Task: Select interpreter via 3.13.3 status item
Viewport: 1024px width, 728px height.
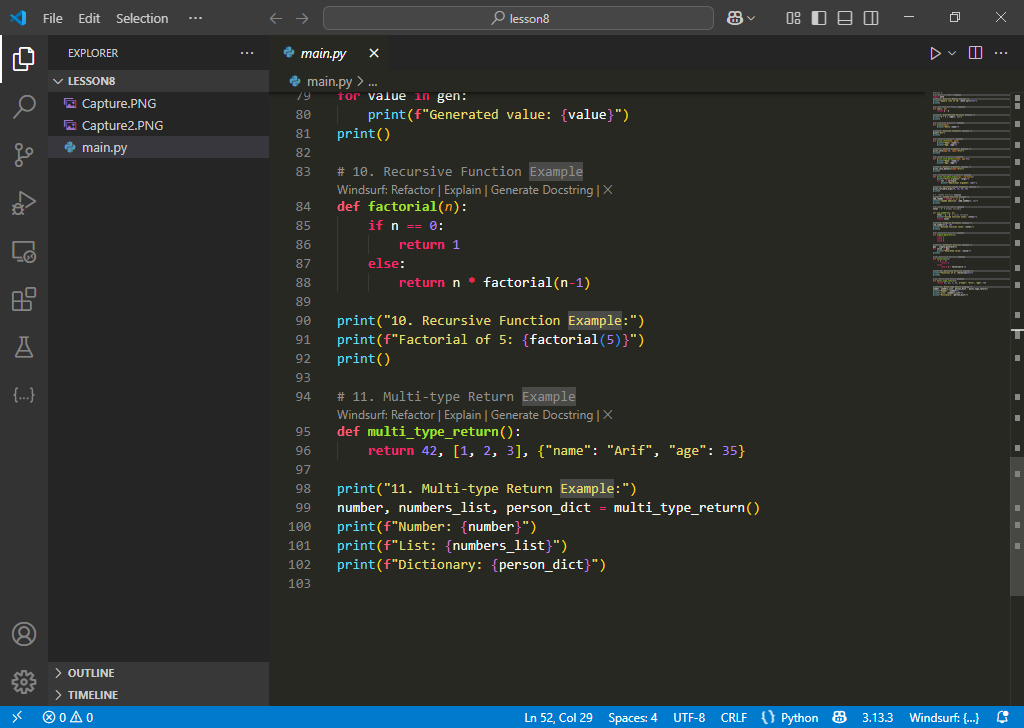Action: (x=877, y=718)
